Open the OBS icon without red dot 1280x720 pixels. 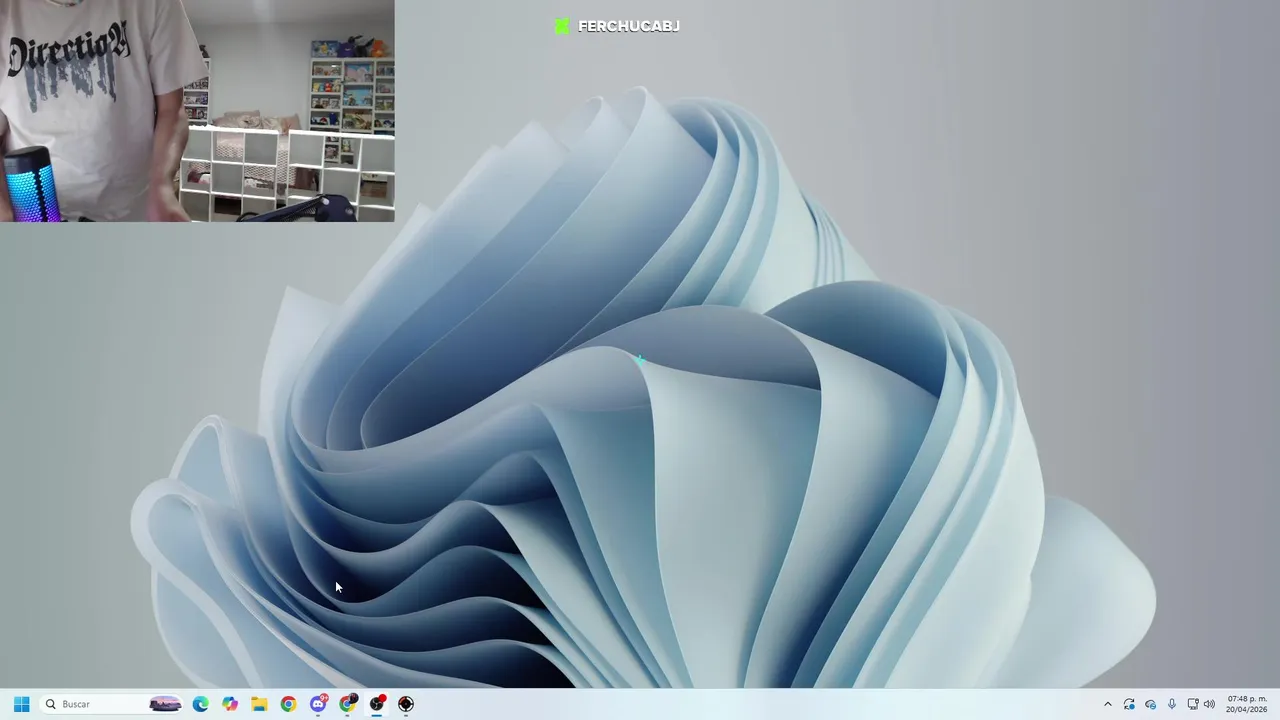click(x=406, y=704)
